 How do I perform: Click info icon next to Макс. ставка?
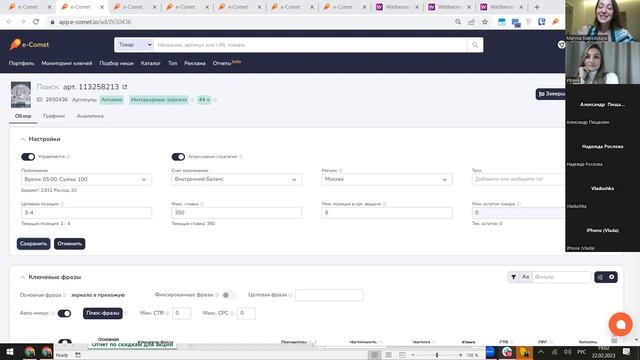202,204
